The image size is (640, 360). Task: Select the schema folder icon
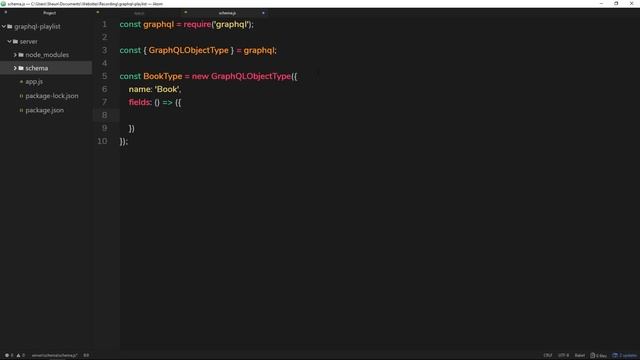(x=21, y=68)
